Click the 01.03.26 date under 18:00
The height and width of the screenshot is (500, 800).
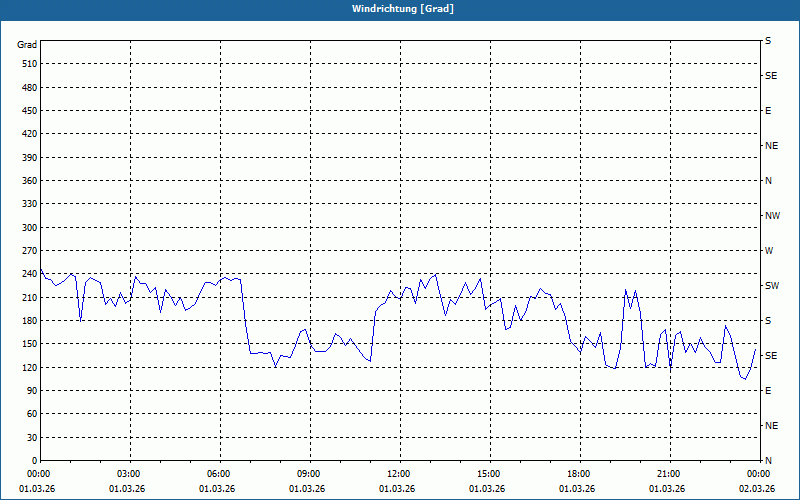pos(577,489)
